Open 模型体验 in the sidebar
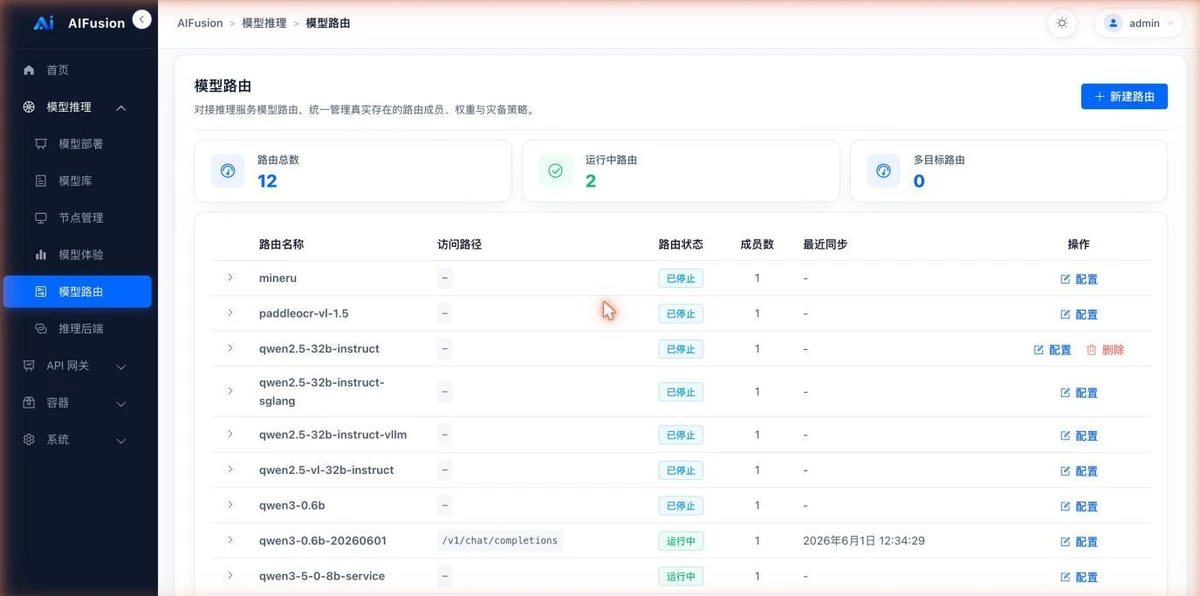 (x=78, y=255)
